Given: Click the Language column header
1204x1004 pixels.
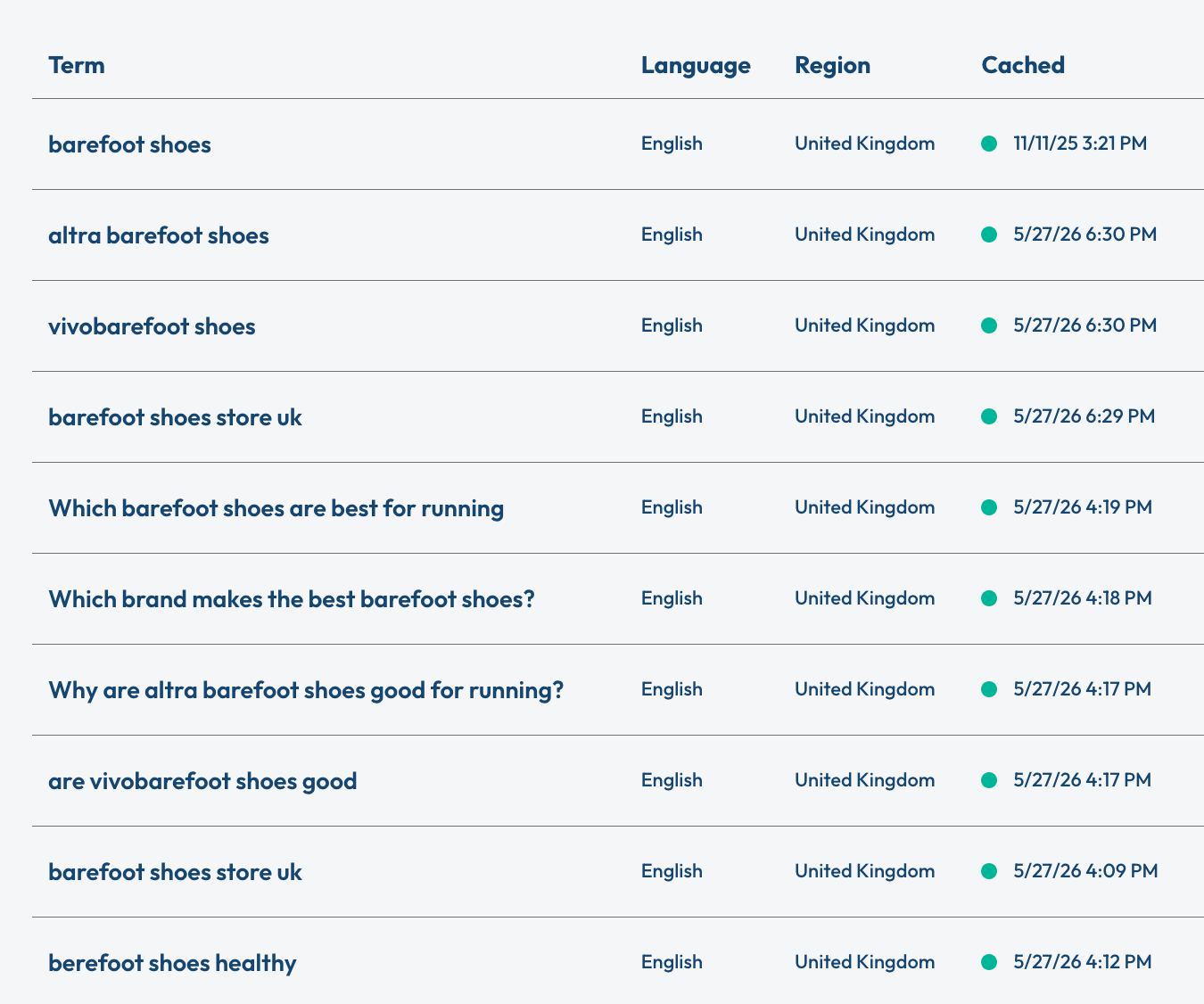Looking at the screenshot, I should (x=696, y=65).
